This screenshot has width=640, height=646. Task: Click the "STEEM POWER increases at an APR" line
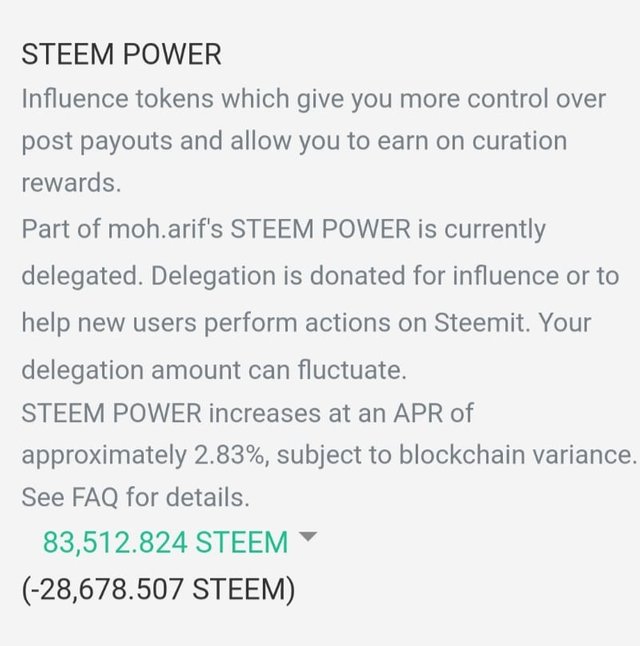click(247, 411)
